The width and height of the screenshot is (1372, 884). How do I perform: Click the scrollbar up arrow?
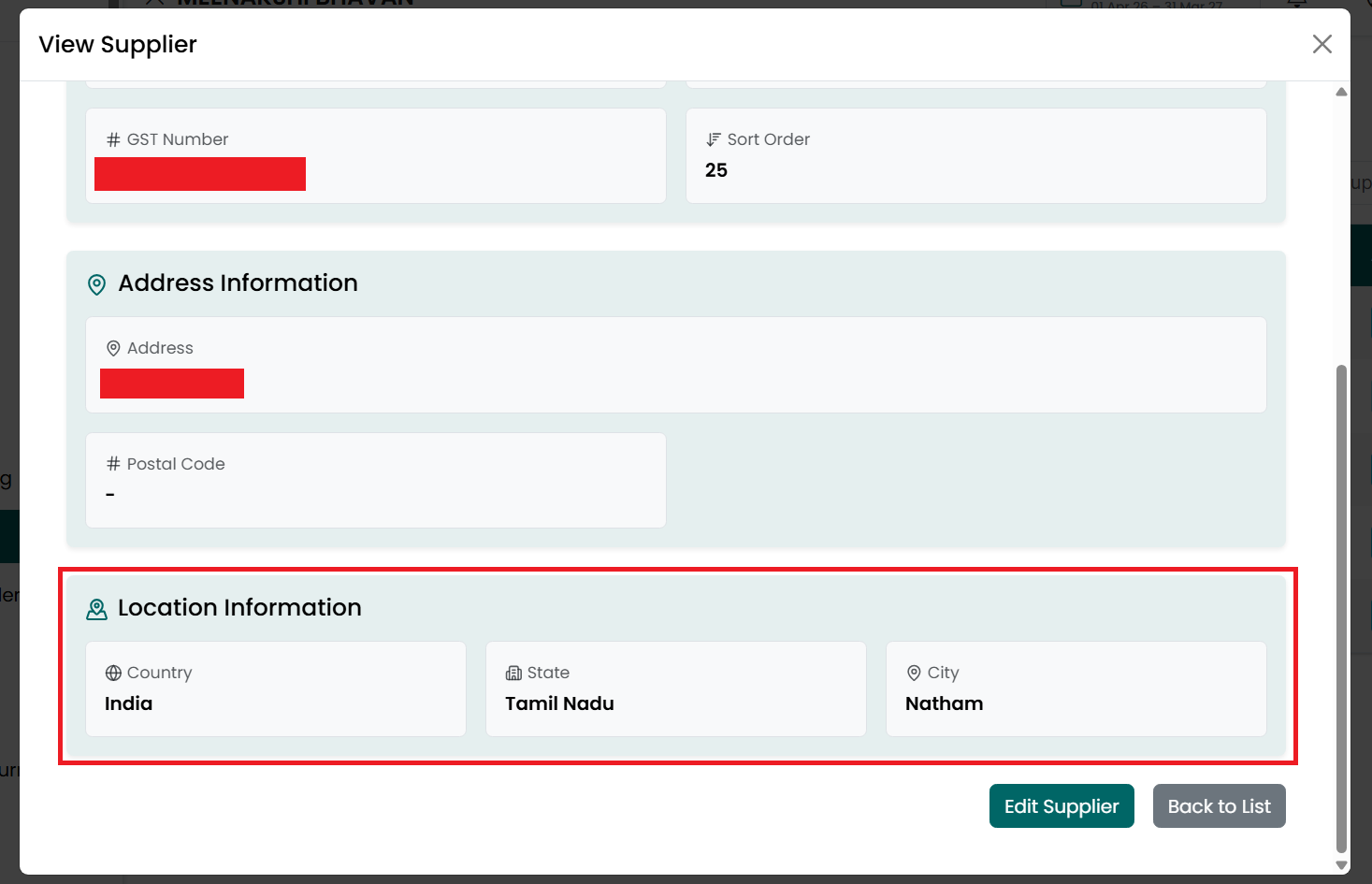(1341, 92)
